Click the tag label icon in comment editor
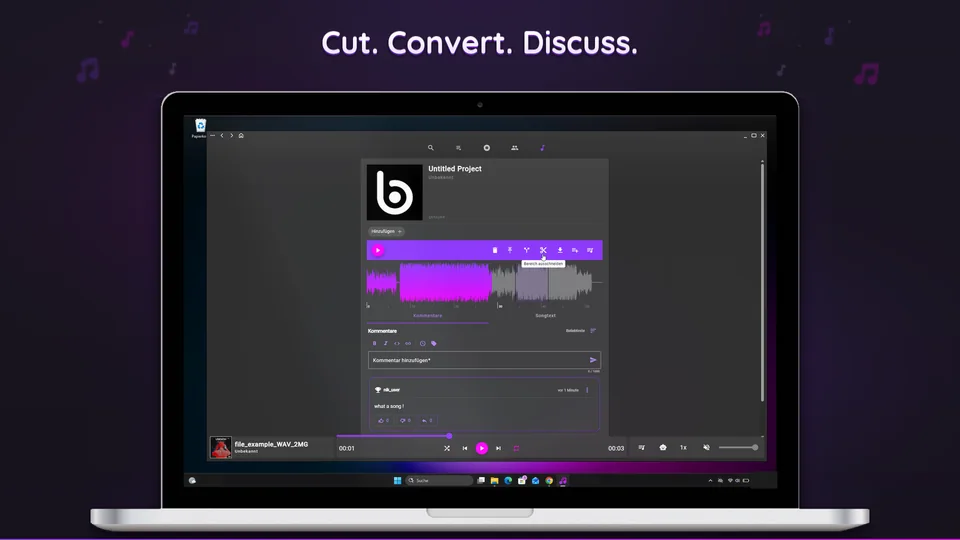 coord(434,343)
